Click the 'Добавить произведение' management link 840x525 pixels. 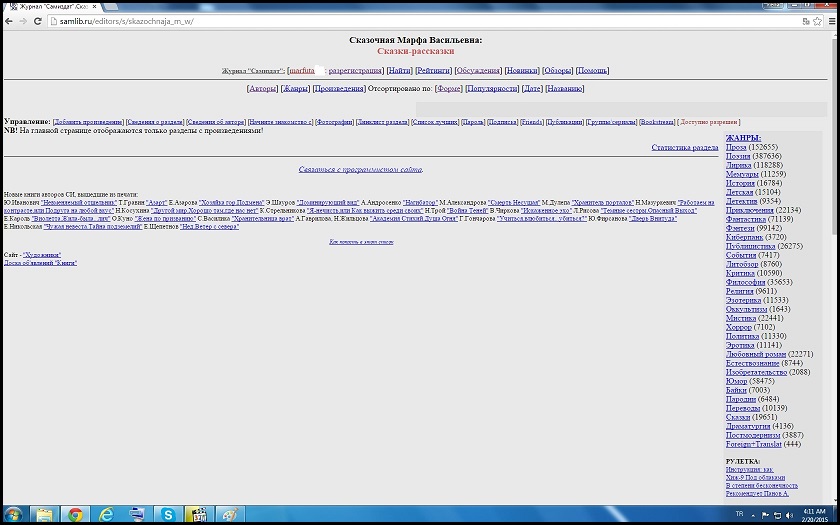pos(88,122)
